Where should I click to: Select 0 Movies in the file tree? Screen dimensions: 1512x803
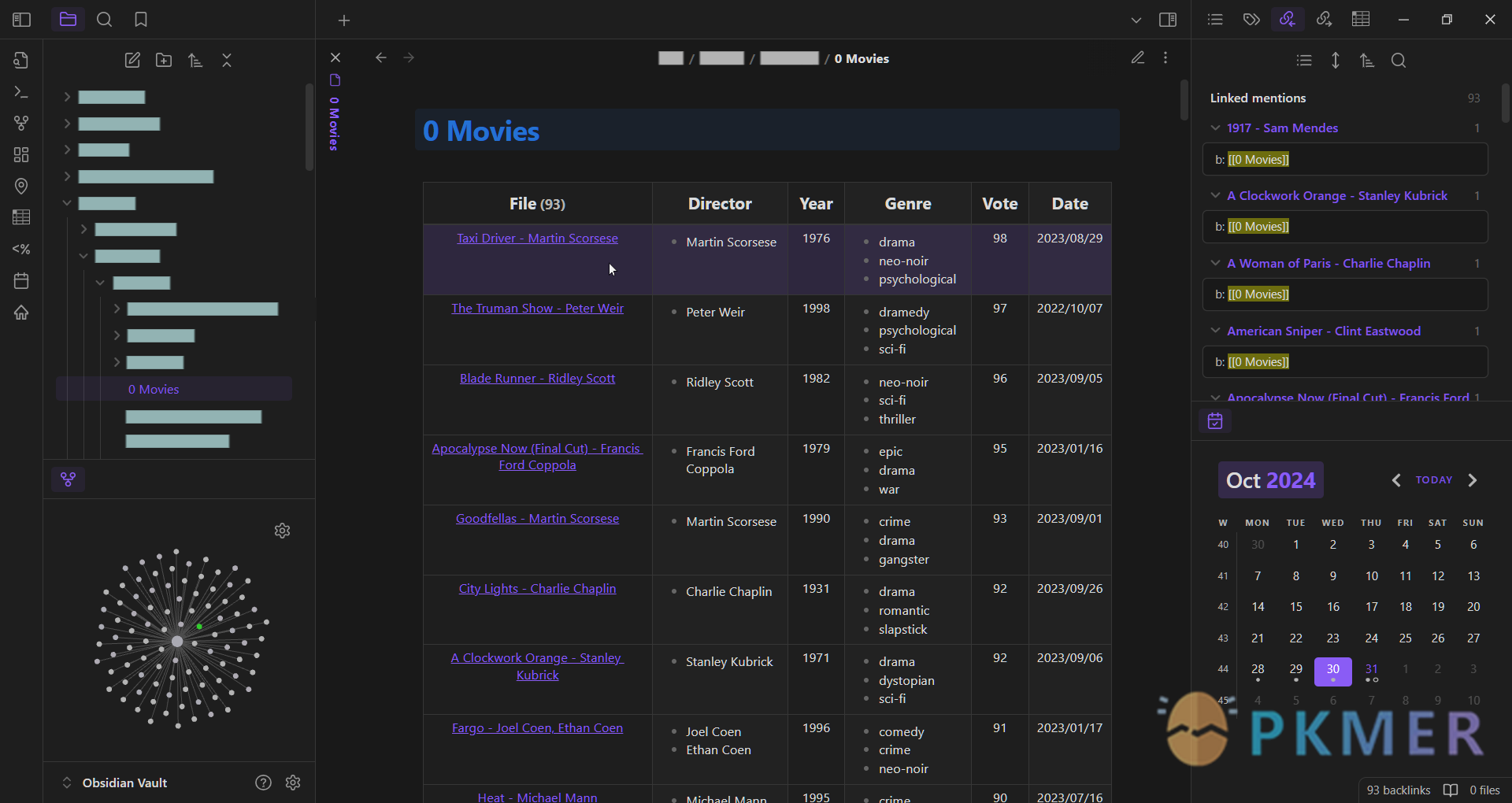coord(174,389)
